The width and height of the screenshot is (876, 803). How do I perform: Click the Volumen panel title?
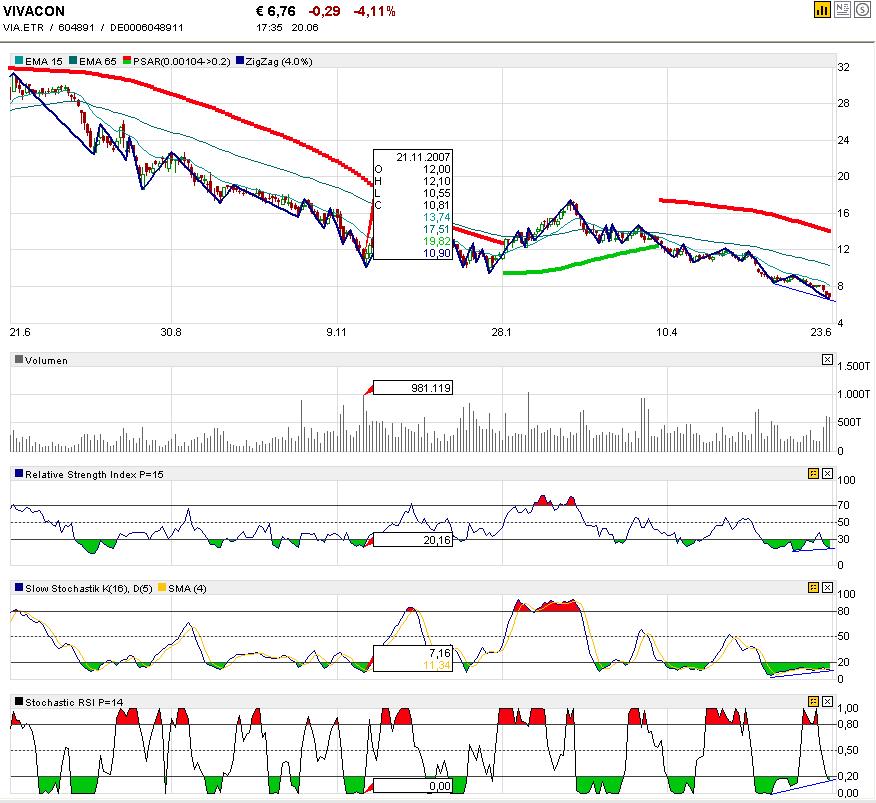click(46, 360)
